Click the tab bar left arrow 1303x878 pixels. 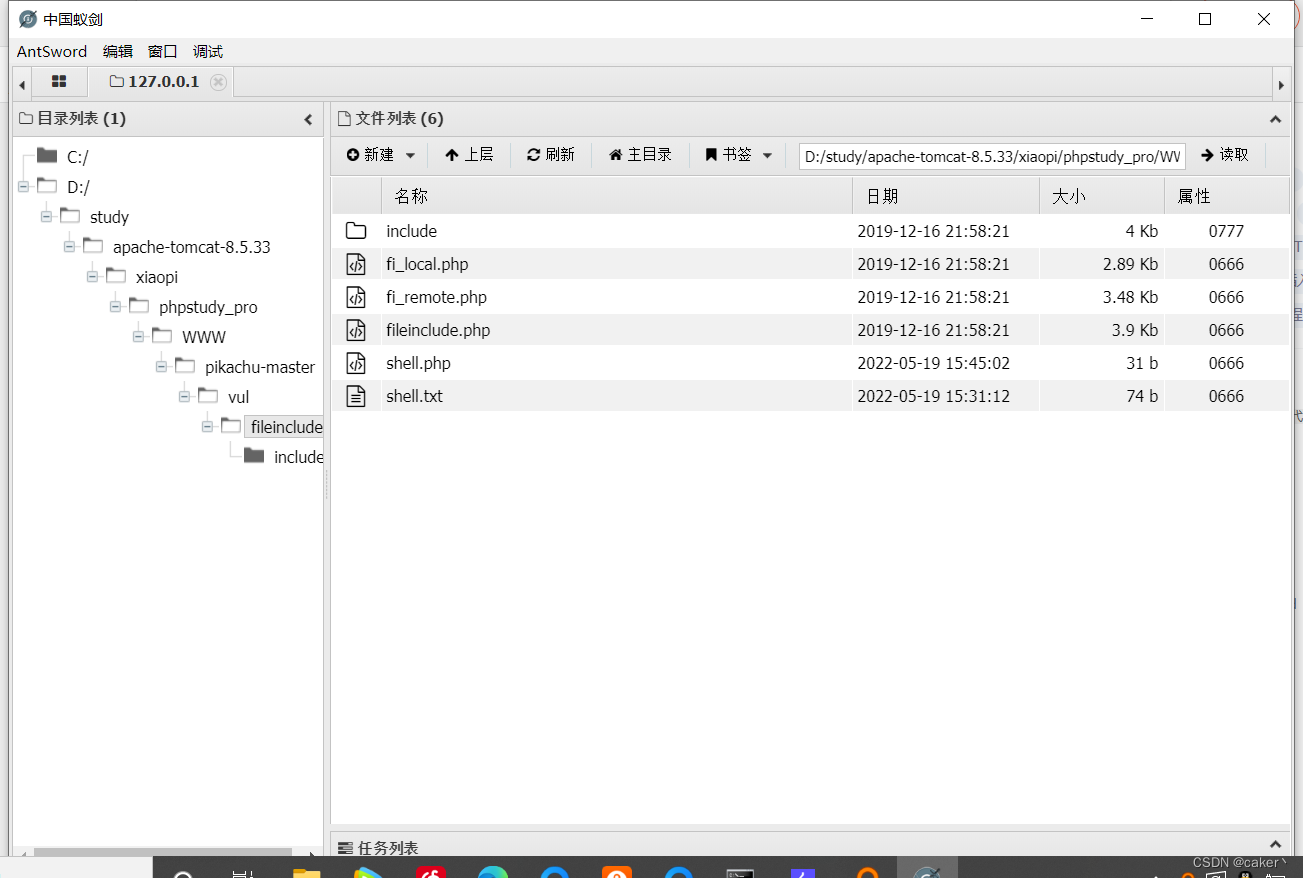22,84
